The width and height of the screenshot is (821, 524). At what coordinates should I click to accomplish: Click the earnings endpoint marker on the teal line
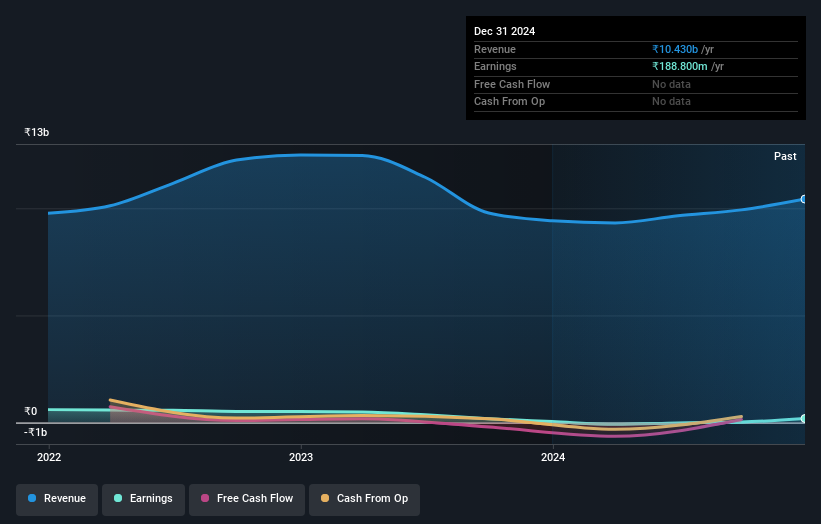point(803,418)
